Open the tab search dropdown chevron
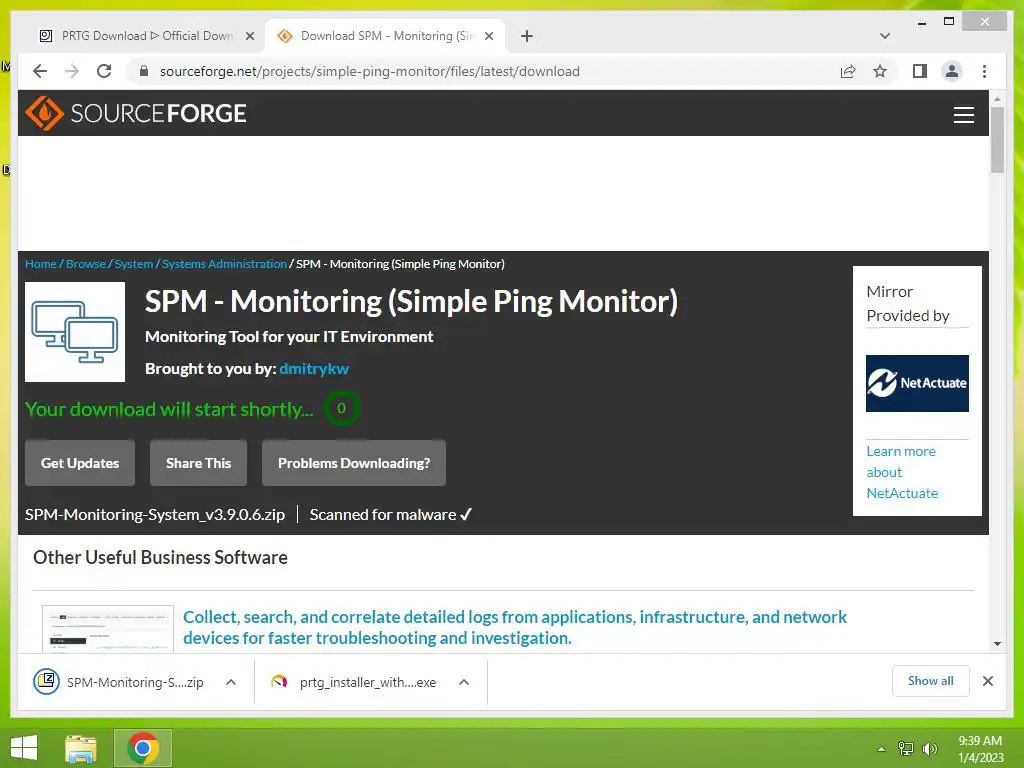 [885, 36]
